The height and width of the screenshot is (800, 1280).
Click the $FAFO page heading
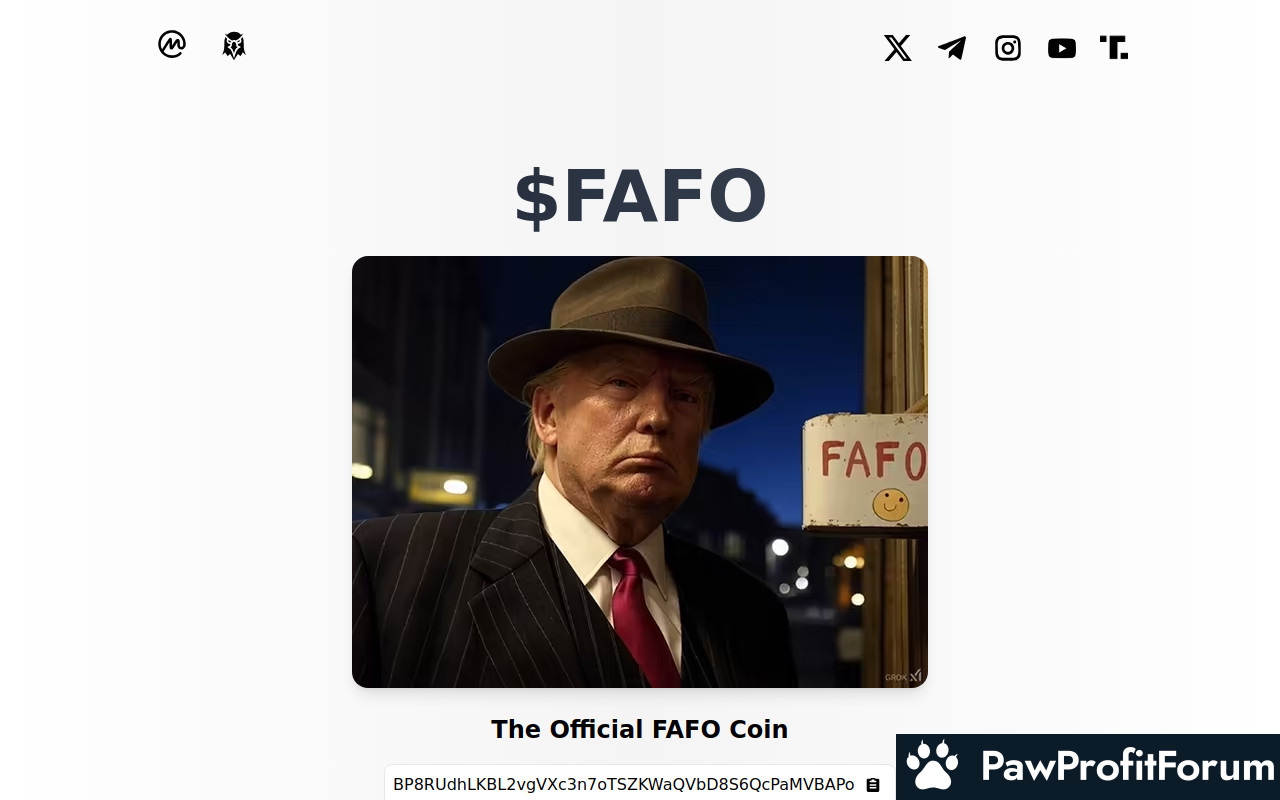pos(640,196)
